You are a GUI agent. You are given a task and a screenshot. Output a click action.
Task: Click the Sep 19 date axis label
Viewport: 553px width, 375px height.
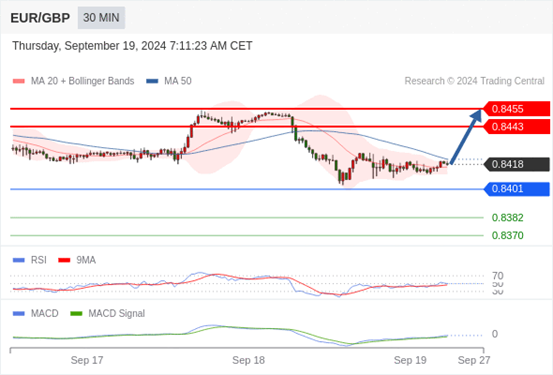click(x=410, y=360)
